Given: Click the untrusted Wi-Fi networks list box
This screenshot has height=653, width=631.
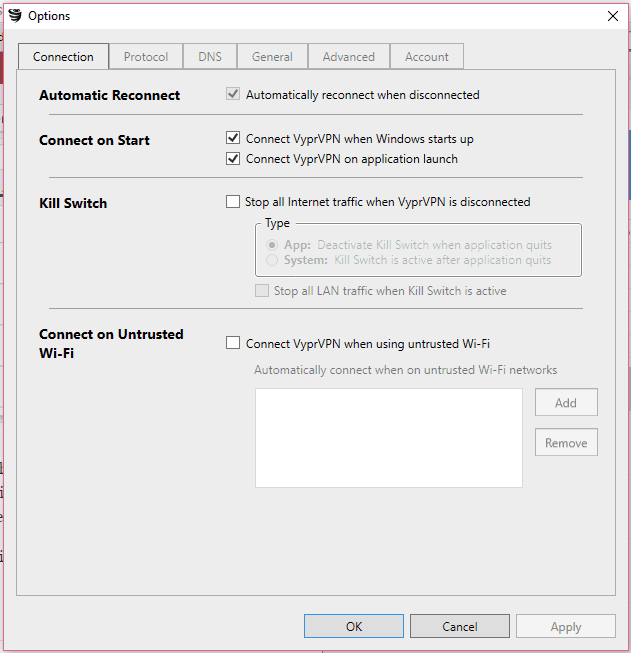Looking at the screenshot, I should coord(388,438).
